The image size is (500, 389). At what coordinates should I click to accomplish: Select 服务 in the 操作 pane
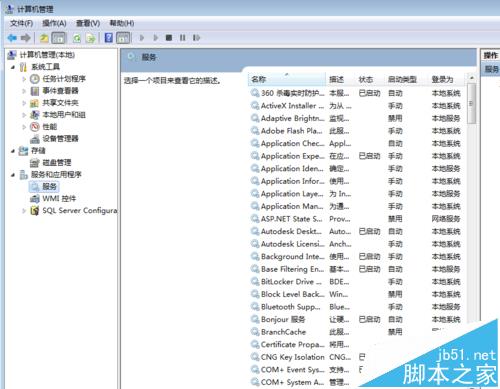pos(492,69)
